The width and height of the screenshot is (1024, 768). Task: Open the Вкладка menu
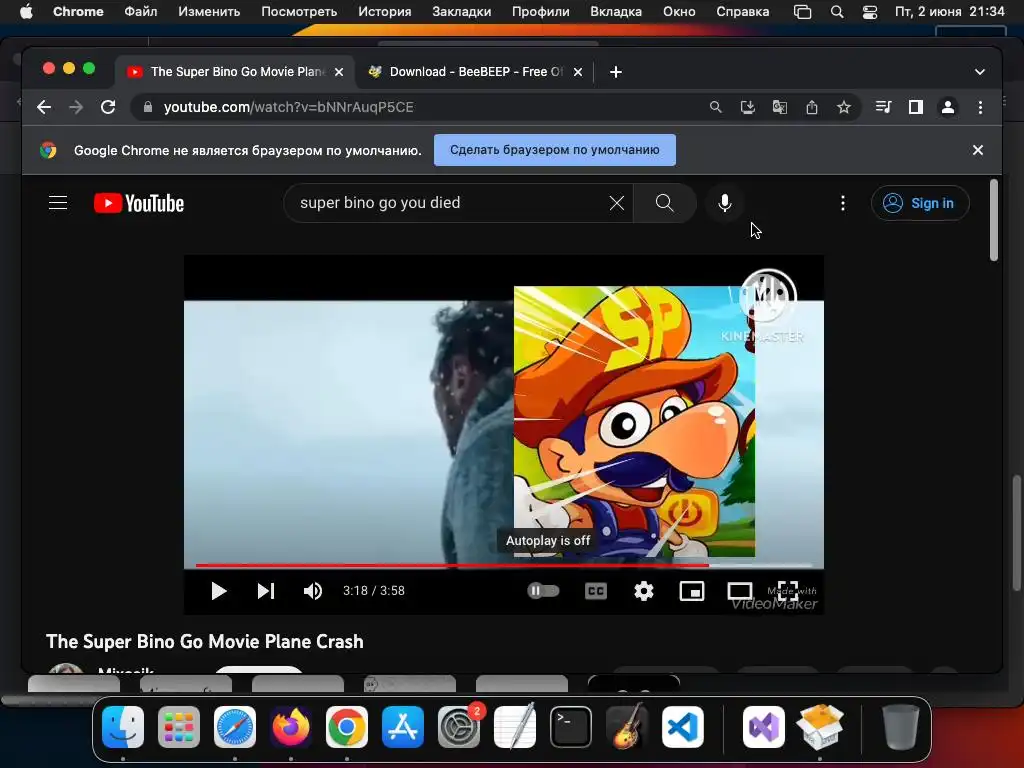[616, 12]
